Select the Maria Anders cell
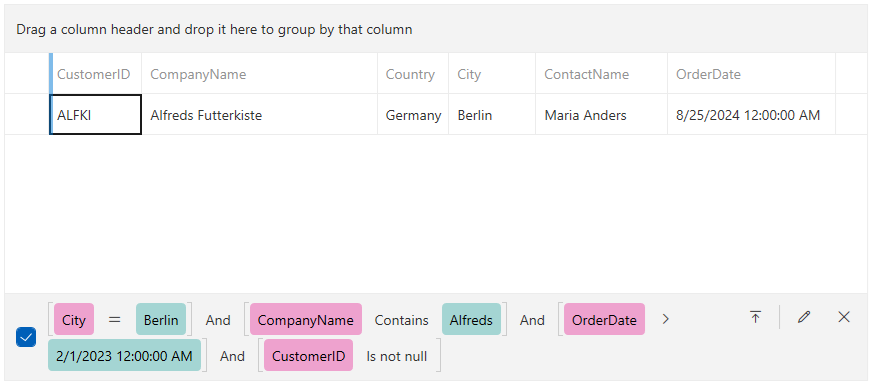This screenshot has height=386, width=871. [602, 114]
